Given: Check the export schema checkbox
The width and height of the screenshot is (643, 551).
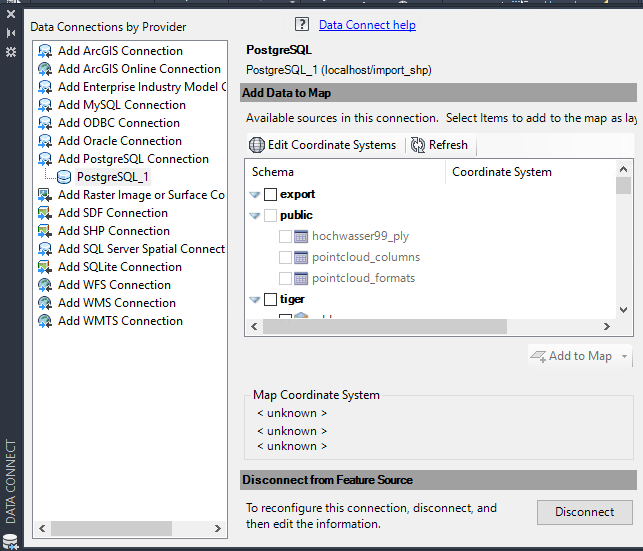Looking at the screenshot, I should pyautogui.click(x=270, y=194).
